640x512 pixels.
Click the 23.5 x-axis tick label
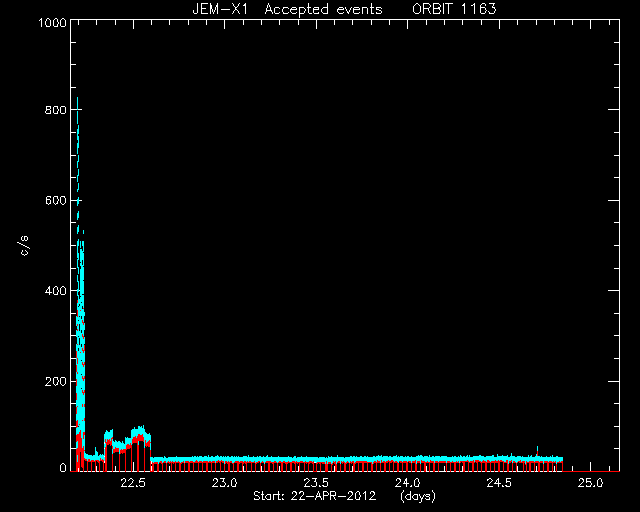tap(316, 483)
